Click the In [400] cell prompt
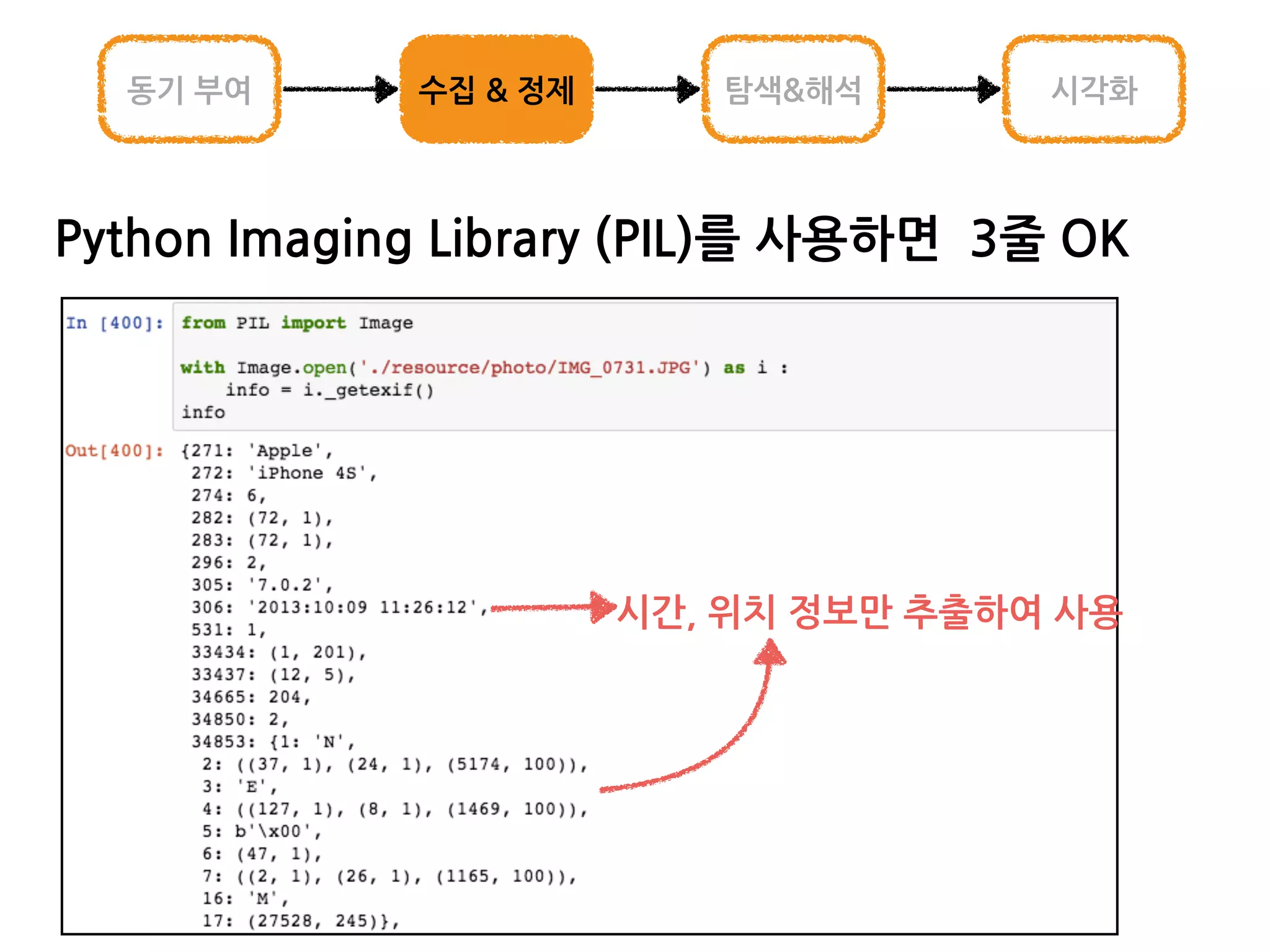 coord(115,323)
